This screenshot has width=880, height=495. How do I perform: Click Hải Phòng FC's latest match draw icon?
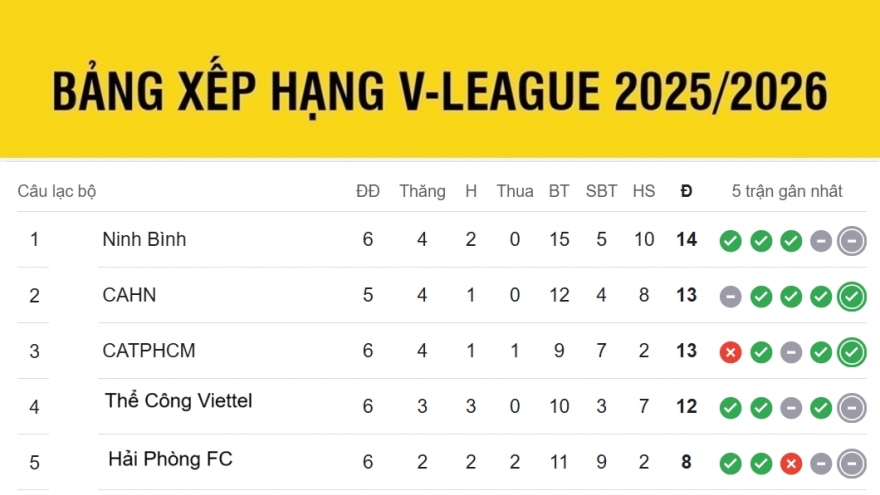click(x=852, y=464)
